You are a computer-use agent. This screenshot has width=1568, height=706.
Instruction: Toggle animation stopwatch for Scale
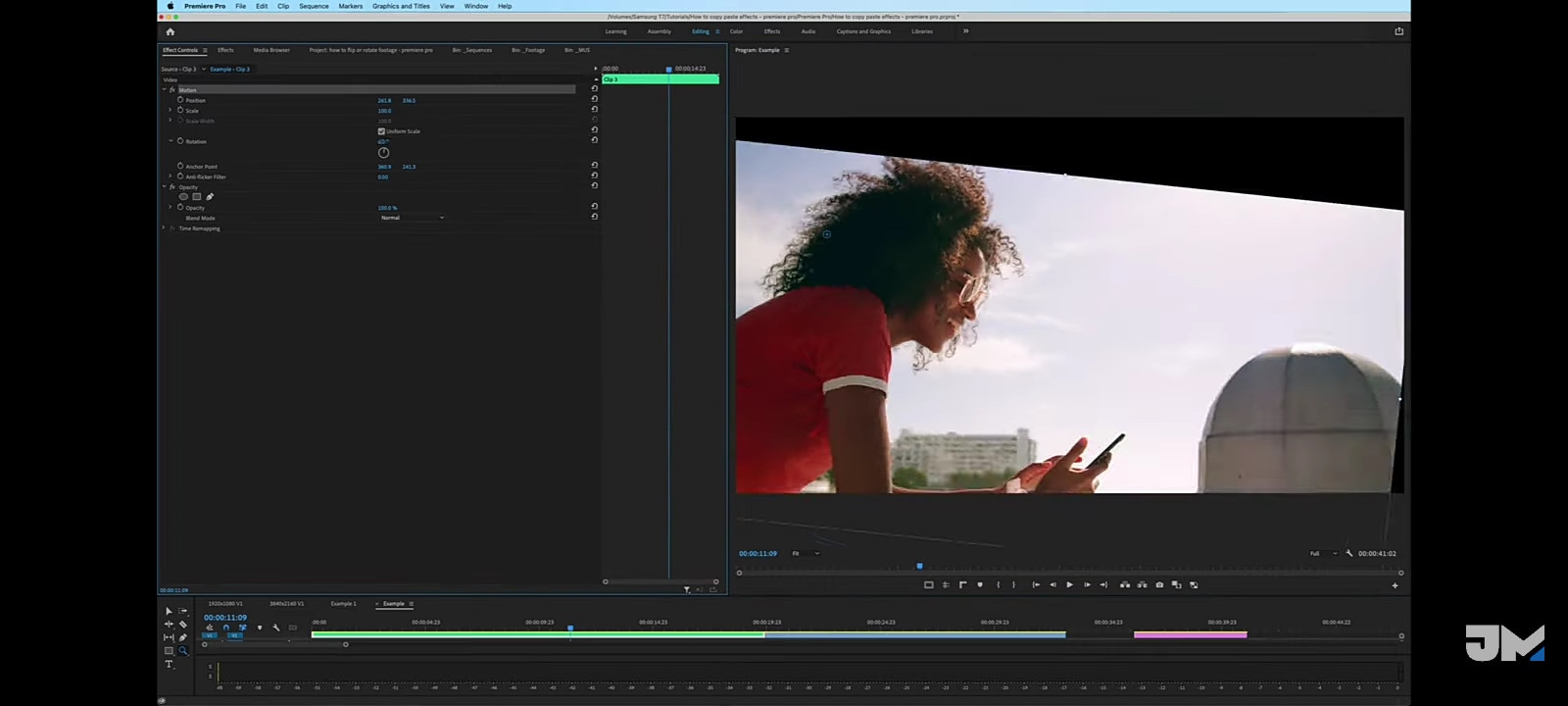(180, 110)
